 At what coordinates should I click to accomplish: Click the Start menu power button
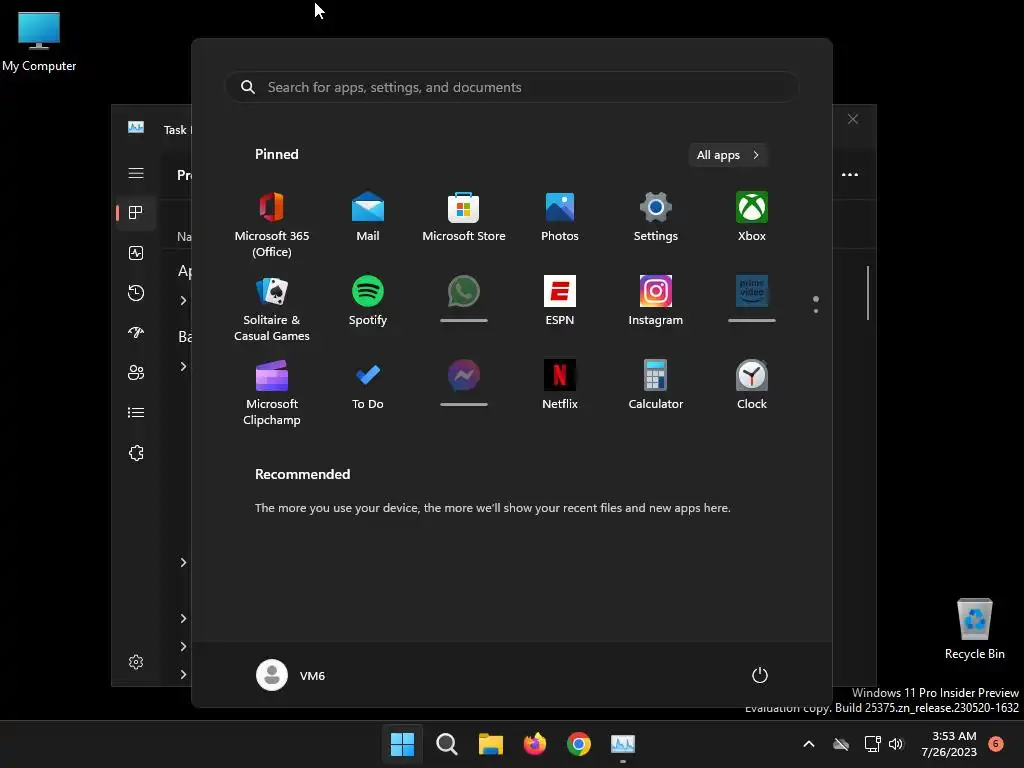pyautogui.click(x=760, y=675)
